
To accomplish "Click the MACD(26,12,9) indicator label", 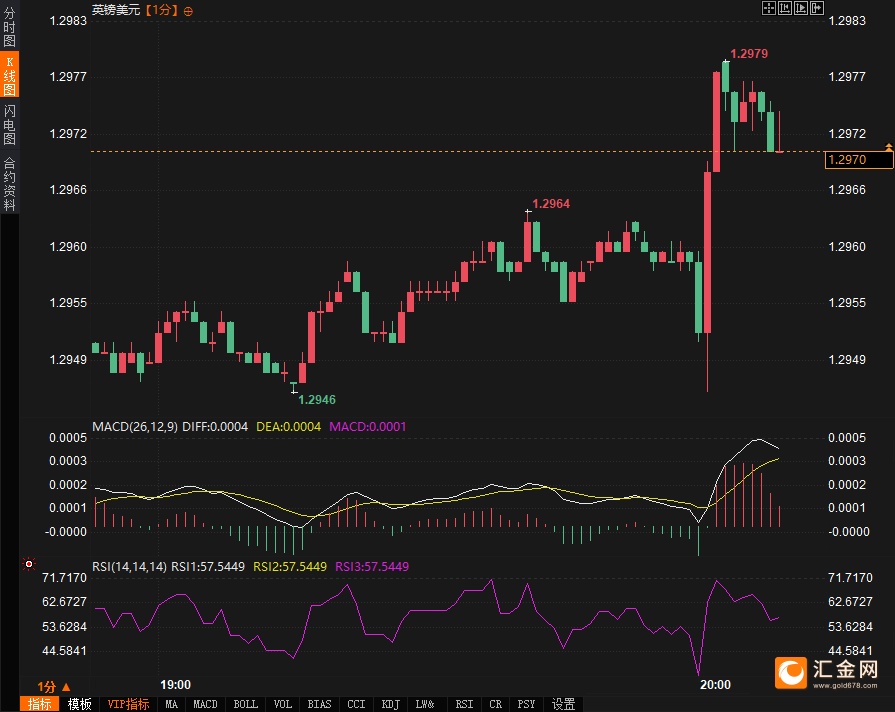I will [135, 427].
